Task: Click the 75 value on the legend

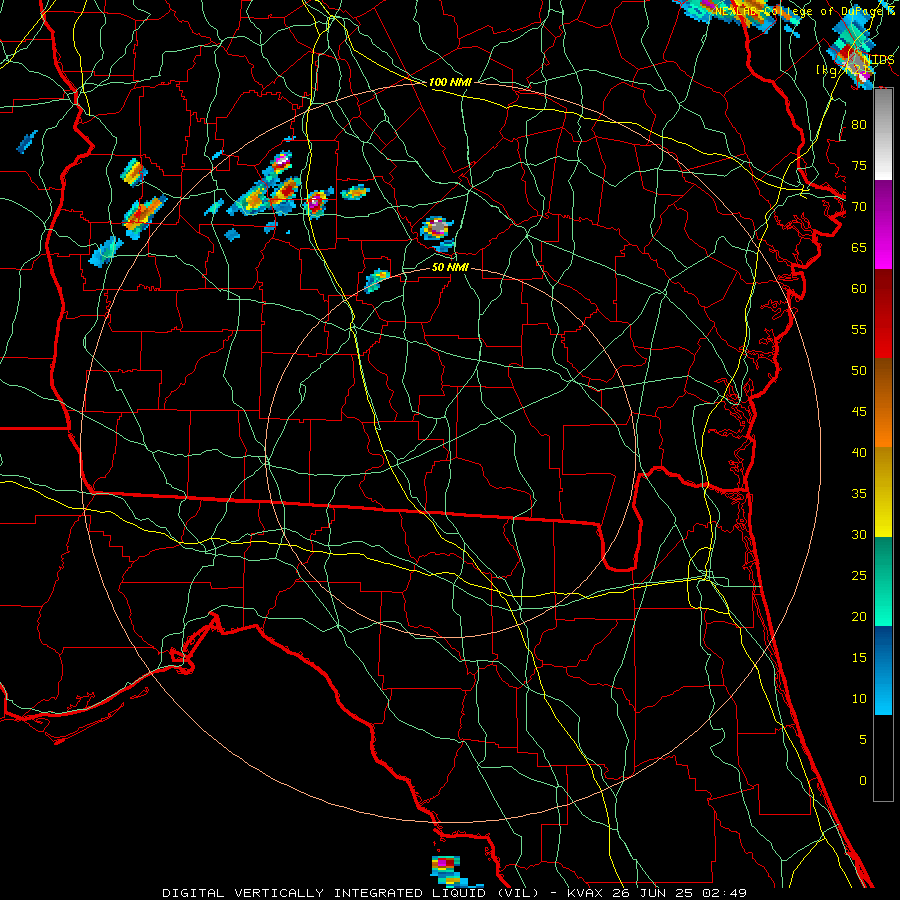Action: tap(859, 165)
